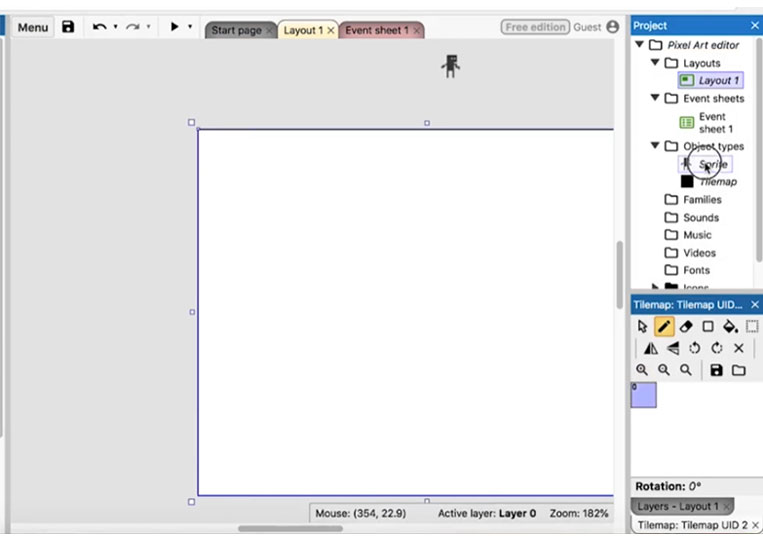Rotate tile clockwise
763x541 pixels.
click(717, 348)
